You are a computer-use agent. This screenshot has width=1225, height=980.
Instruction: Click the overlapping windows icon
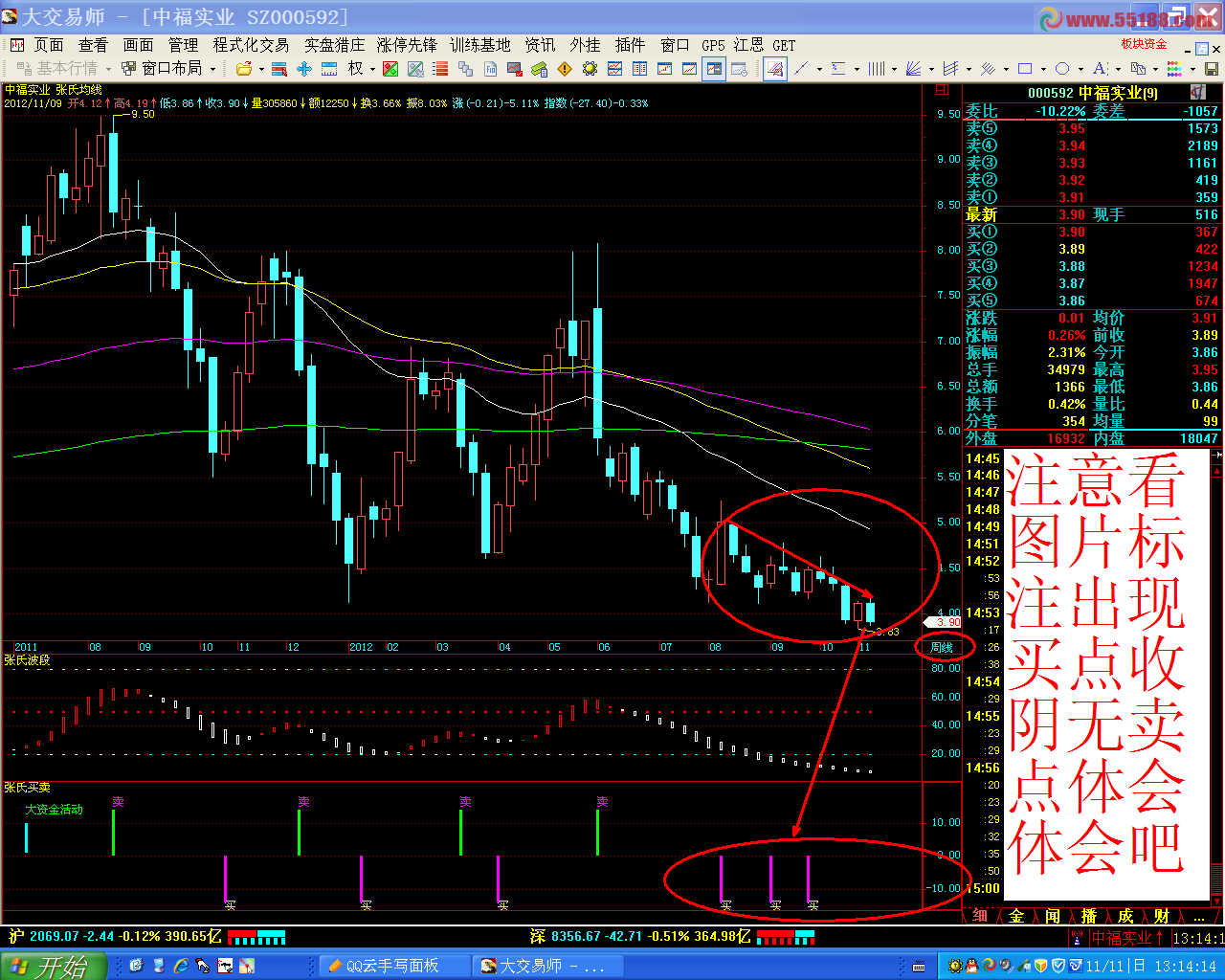tap(465, 69)
